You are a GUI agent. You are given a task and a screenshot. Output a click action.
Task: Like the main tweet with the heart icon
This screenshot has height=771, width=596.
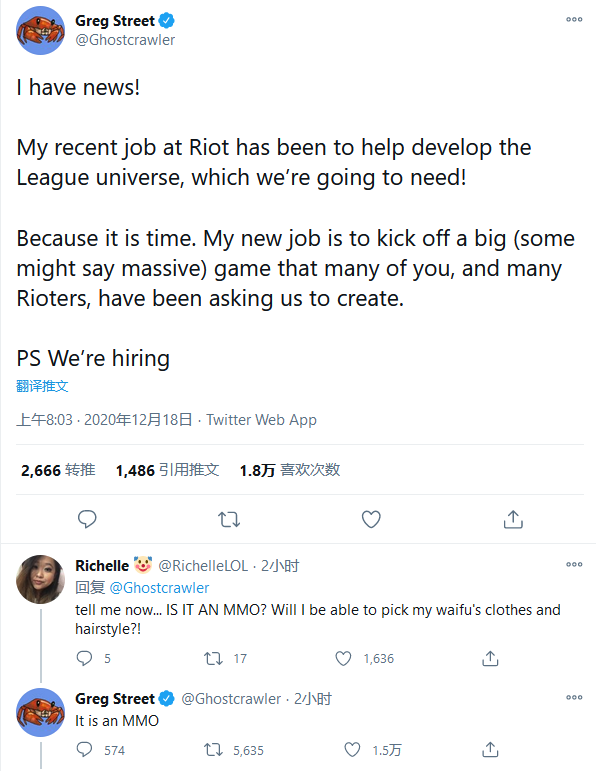tap(371, 519)
